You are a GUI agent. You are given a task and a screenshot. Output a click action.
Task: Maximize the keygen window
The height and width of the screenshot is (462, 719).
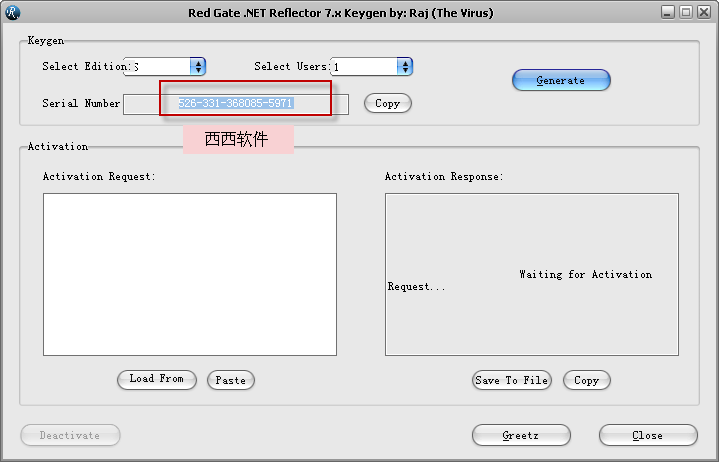click(686, 12)
